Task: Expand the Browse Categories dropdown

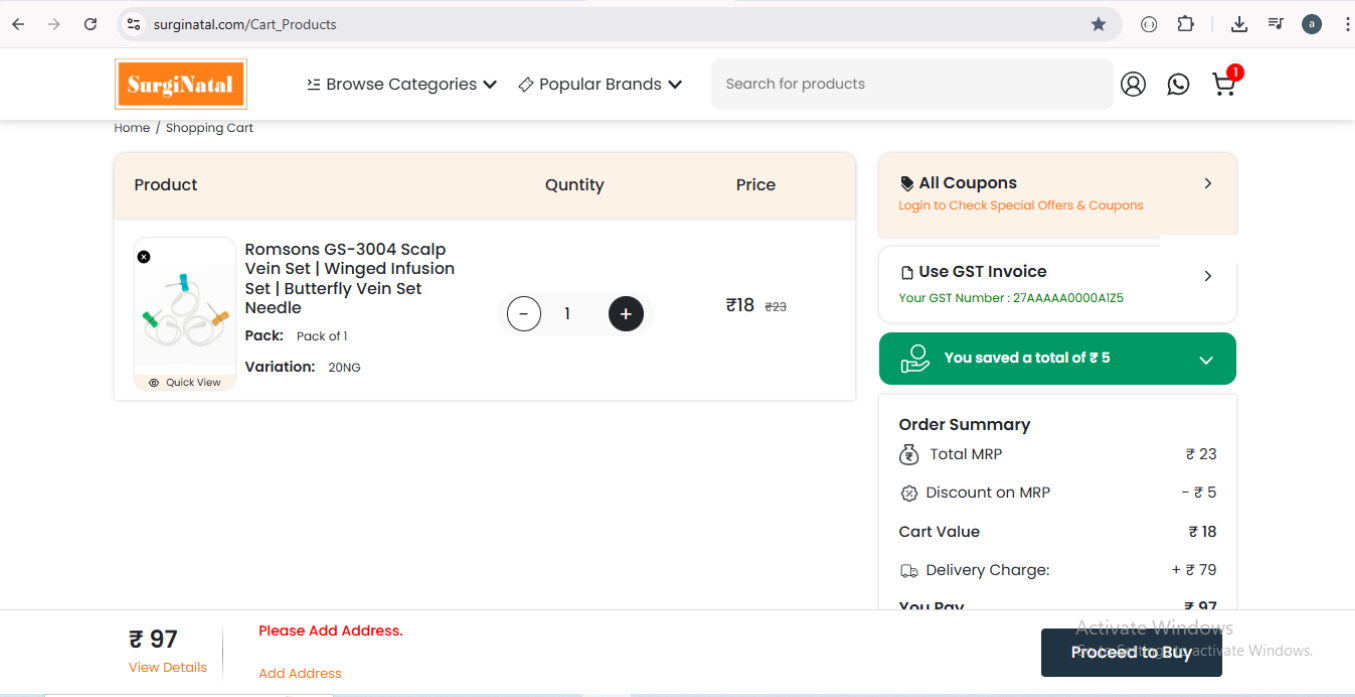Action: [x=402, y=85]
